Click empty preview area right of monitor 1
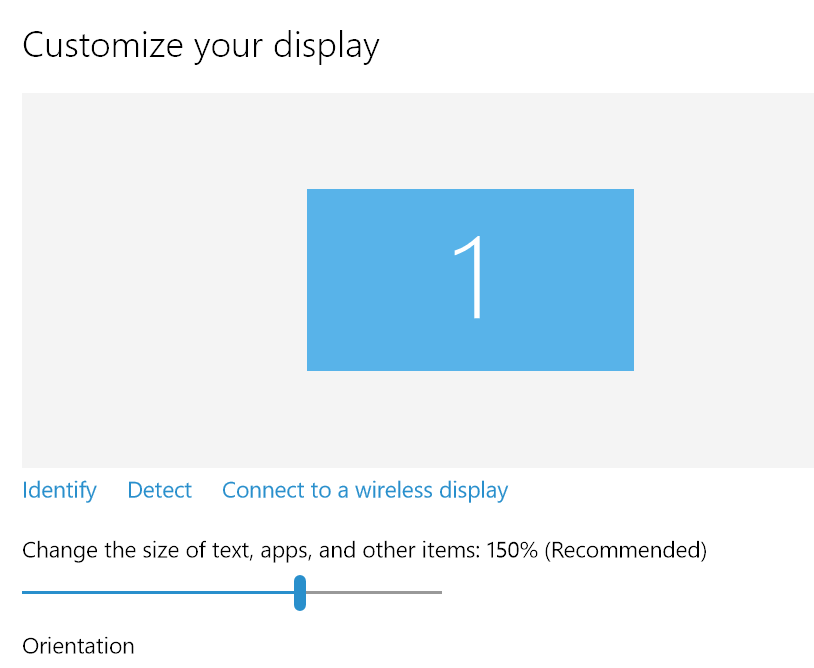The height and width of the screenshot is (668, 814). coord(723,280)
